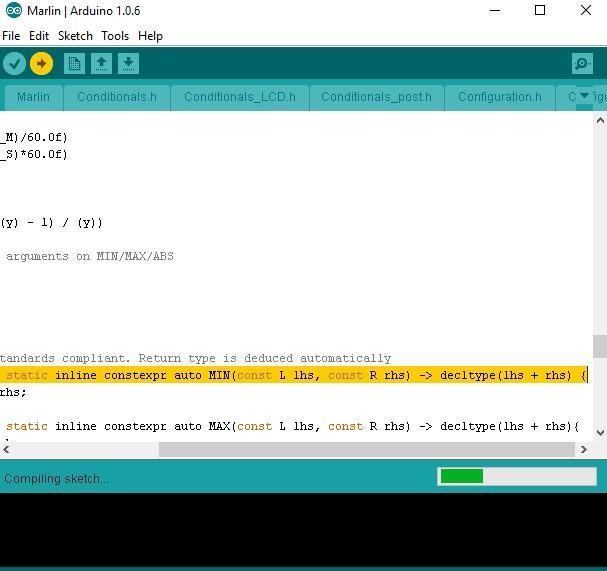607x571 pixels.
Task: Click the vertical scrollbar thumb in the editor
Action: pyautogui.click(x=599, y=346)
